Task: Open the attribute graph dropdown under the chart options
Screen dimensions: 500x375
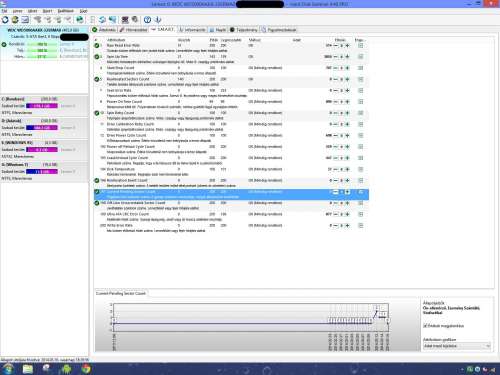Action: pyautogui.click(x=456, y=346)
